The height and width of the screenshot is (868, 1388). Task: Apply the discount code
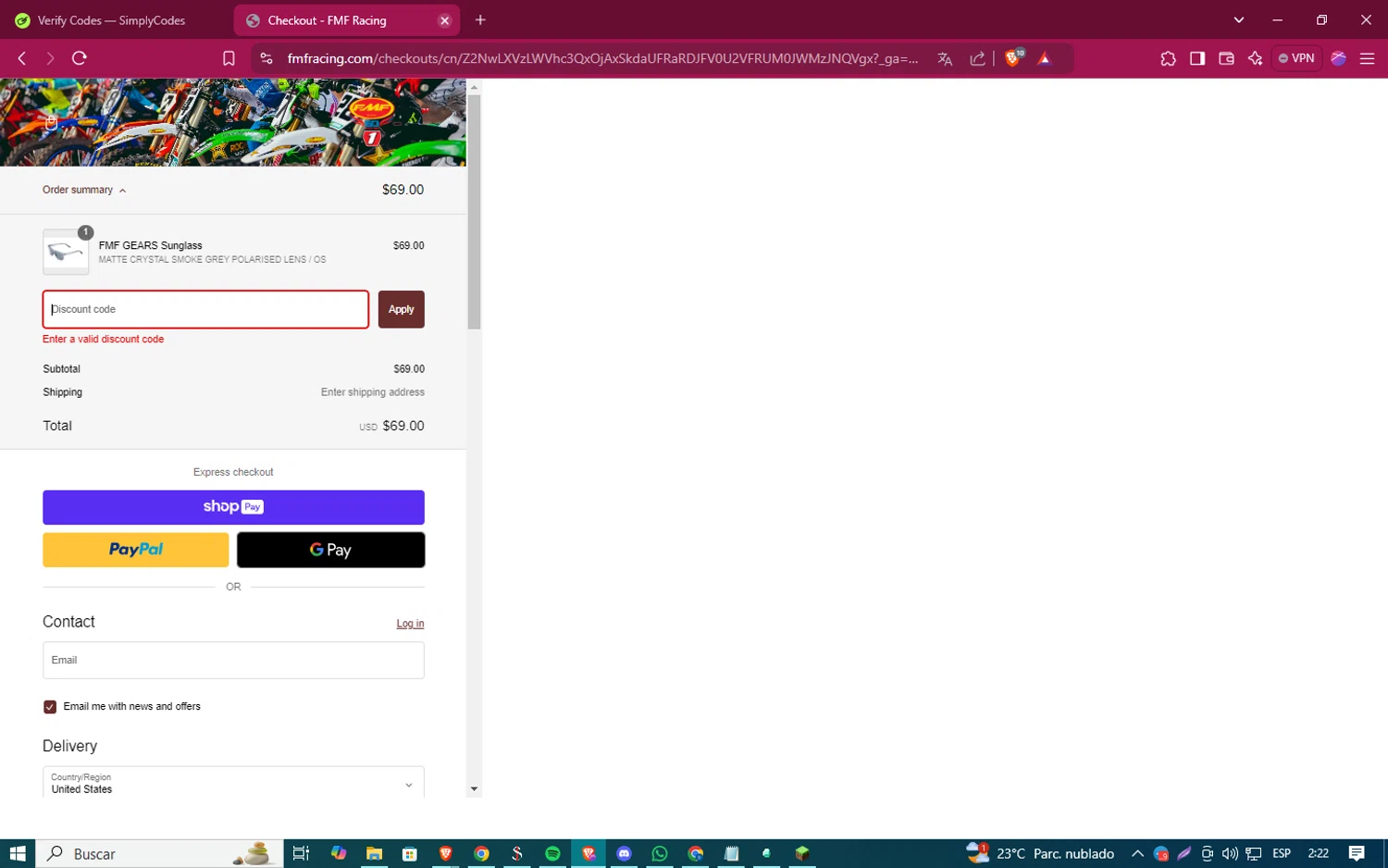tap(402, 309)
